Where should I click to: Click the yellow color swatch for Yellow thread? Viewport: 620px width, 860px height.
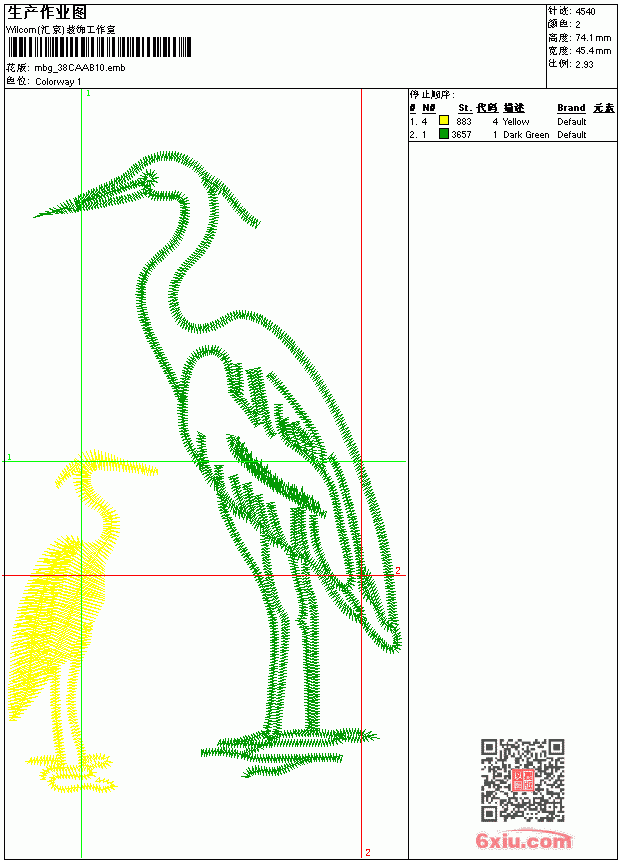444,120
